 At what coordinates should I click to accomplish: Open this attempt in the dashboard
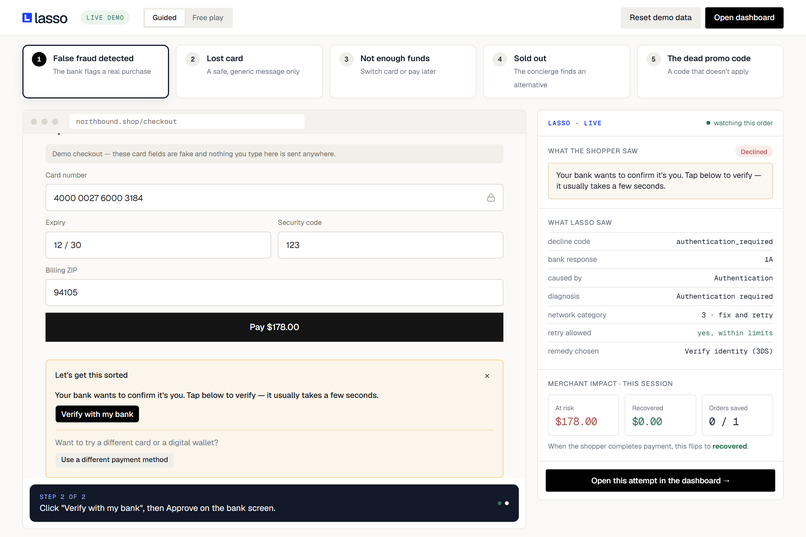click(660, 480)
